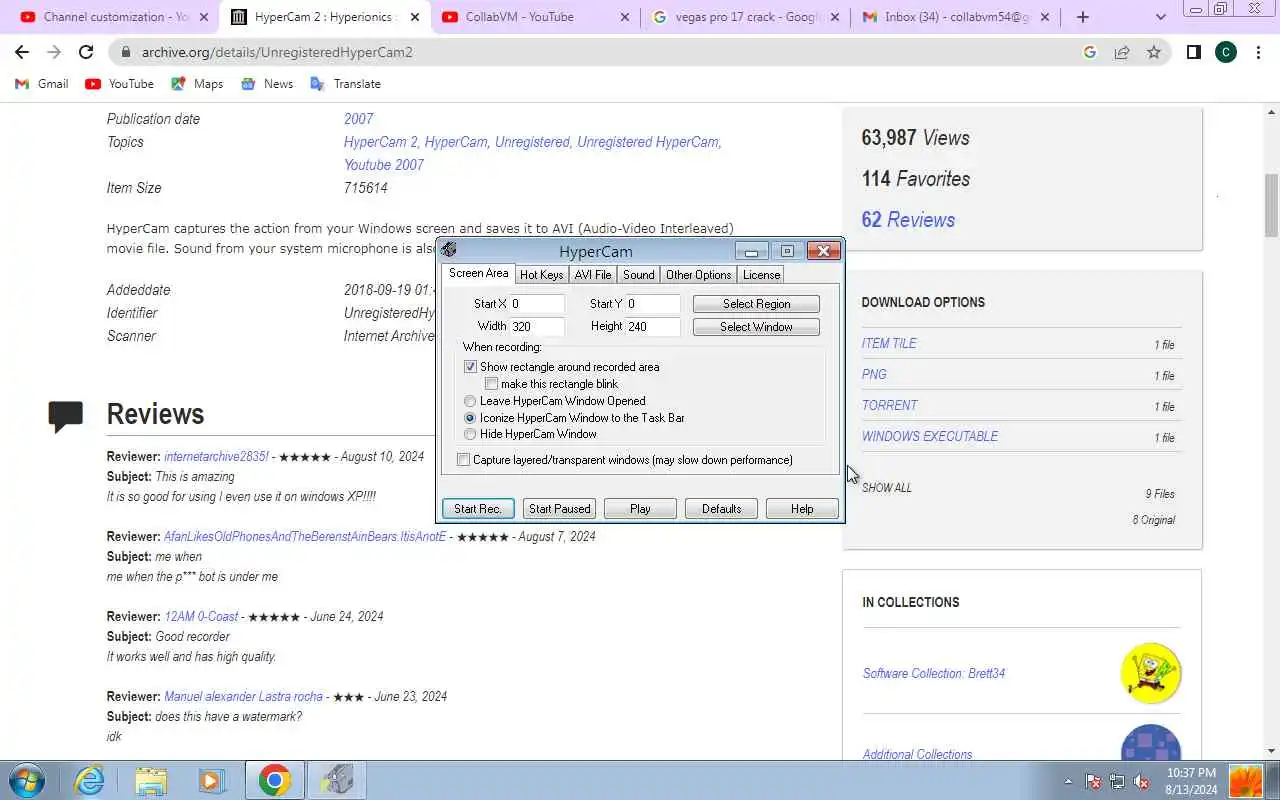This screenshot has width=1280, height=800.
Task: Click the Start Y input field
Action: pyautogui.click(x=653, y=304)
